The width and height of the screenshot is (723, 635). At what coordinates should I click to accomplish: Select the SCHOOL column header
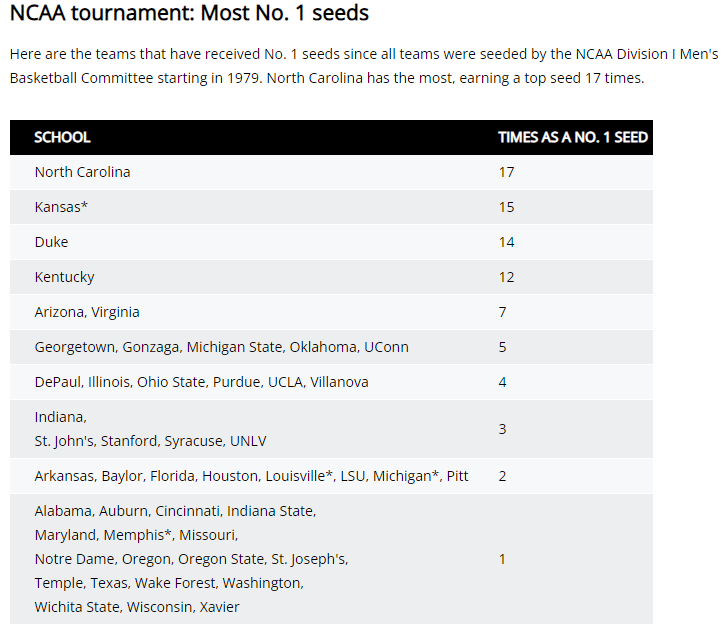pyautogui.click(x=62, y=137)
